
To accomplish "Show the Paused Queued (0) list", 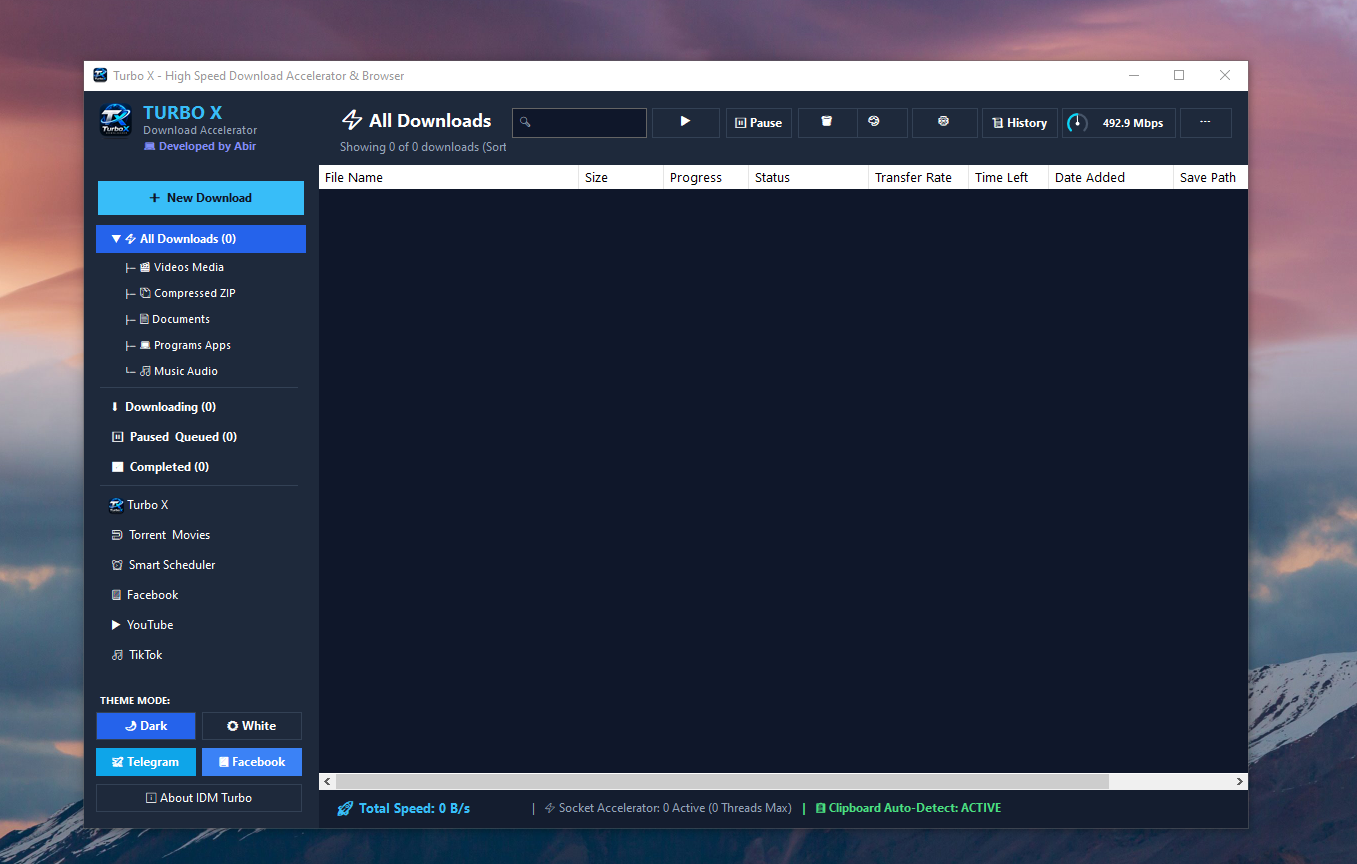I will [x=174, y=437].
